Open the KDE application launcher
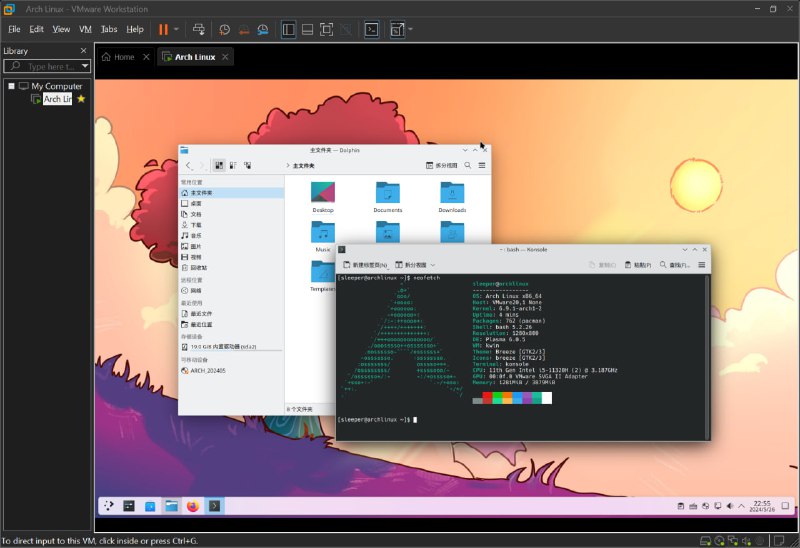Viewport: 800px width, 548px height. pyautogui.click(x=108, y=506)
